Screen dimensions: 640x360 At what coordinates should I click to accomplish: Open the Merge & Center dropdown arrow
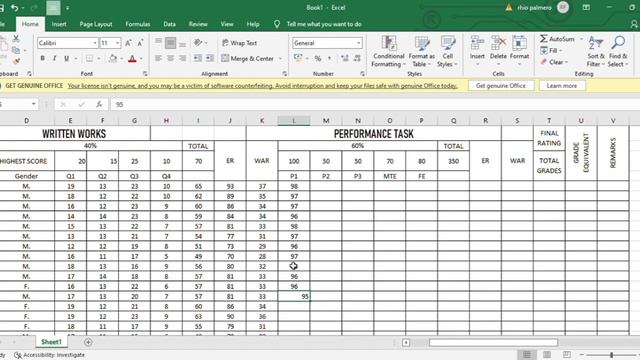click(280, 58)
